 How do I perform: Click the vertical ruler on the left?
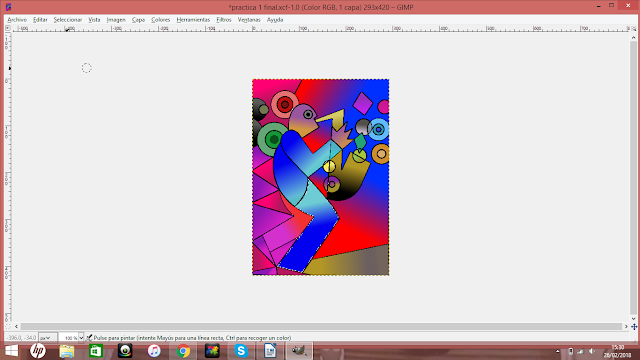8,178
